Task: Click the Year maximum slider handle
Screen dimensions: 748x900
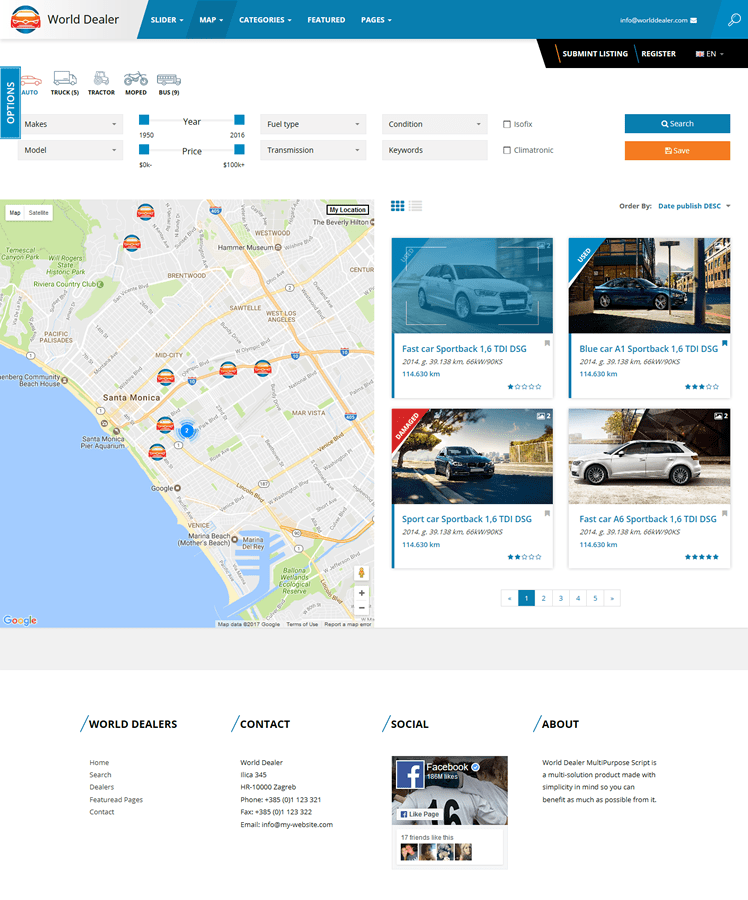Action: pyautogui.click(x=239, y=120)
